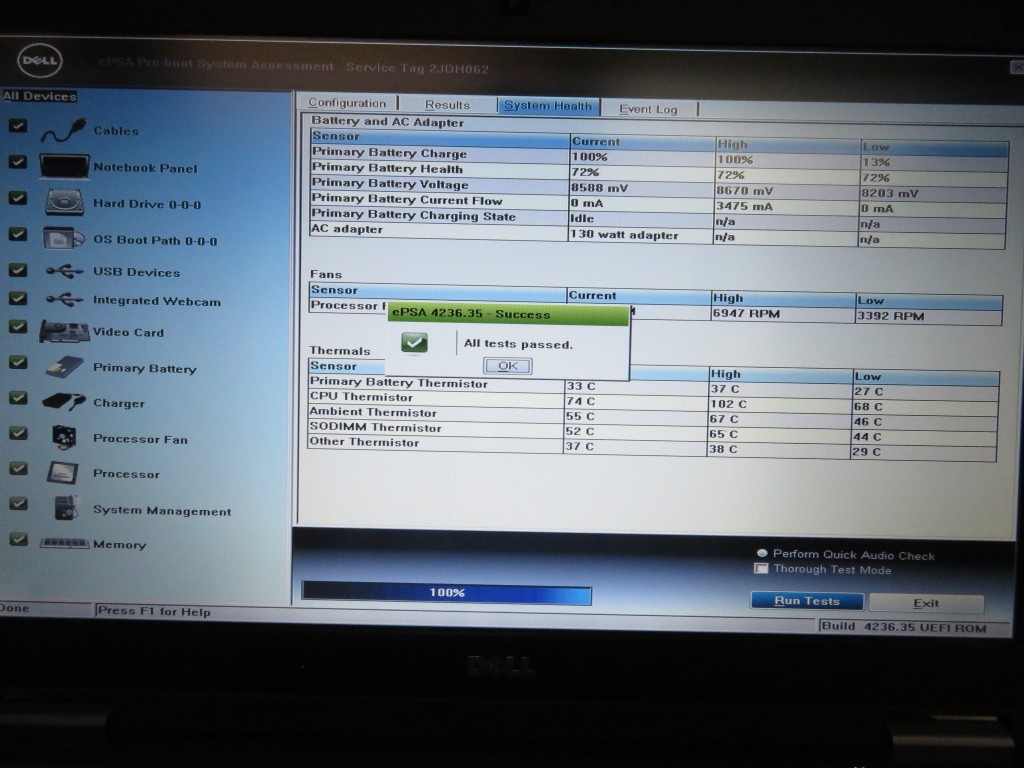
Task: Open the Results tab
Action: pyautogui.click(x=447, y=104)
